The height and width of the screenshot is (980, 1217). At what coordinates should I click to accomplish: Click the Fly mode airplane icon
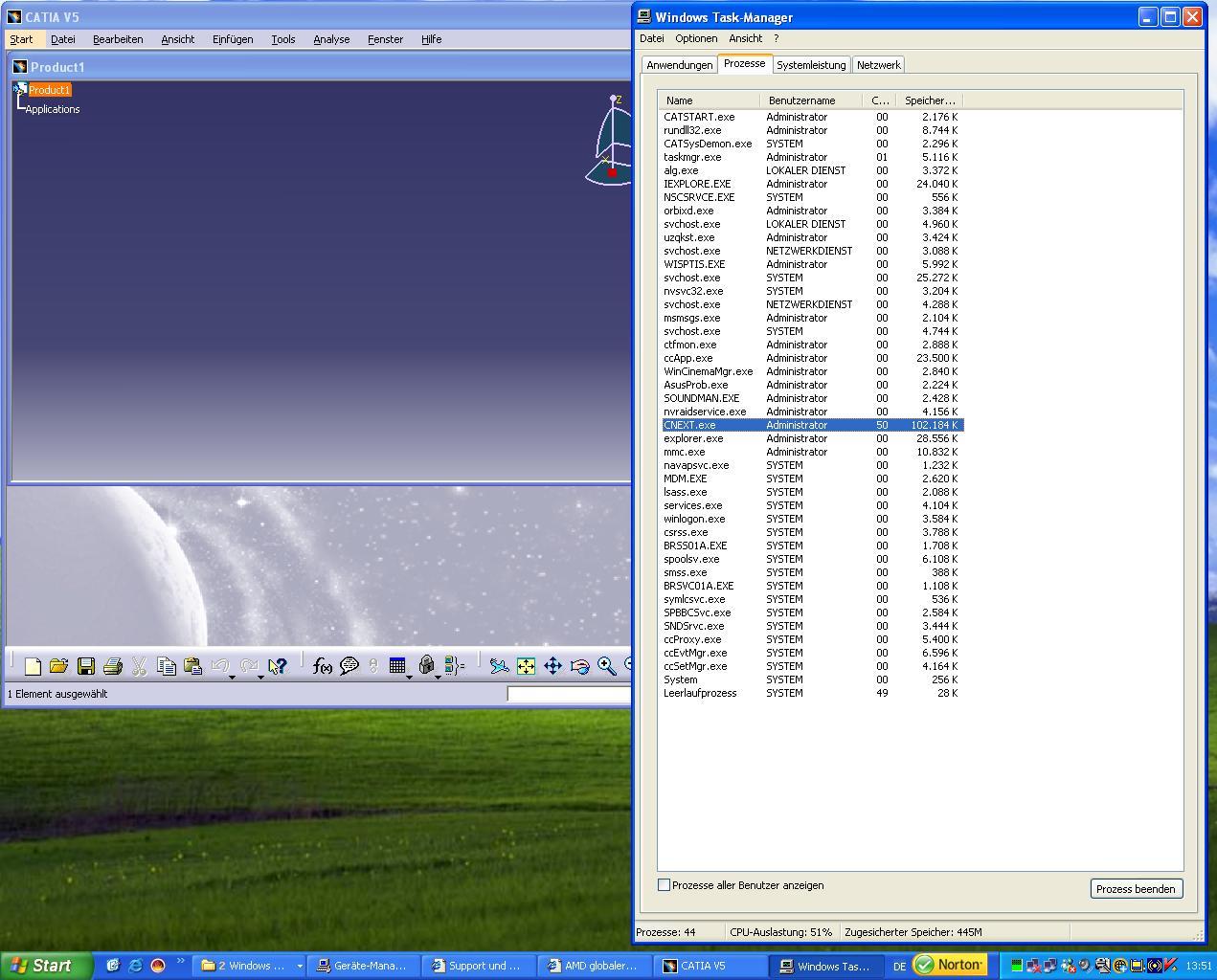[499, 666]
